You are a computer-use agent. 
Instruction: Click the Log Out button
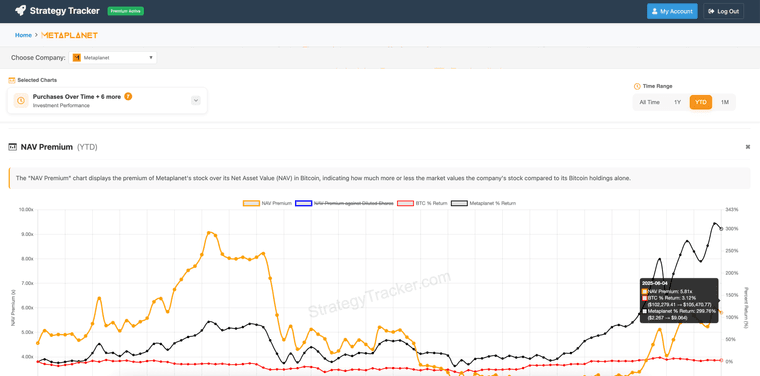tap(723, 11)
